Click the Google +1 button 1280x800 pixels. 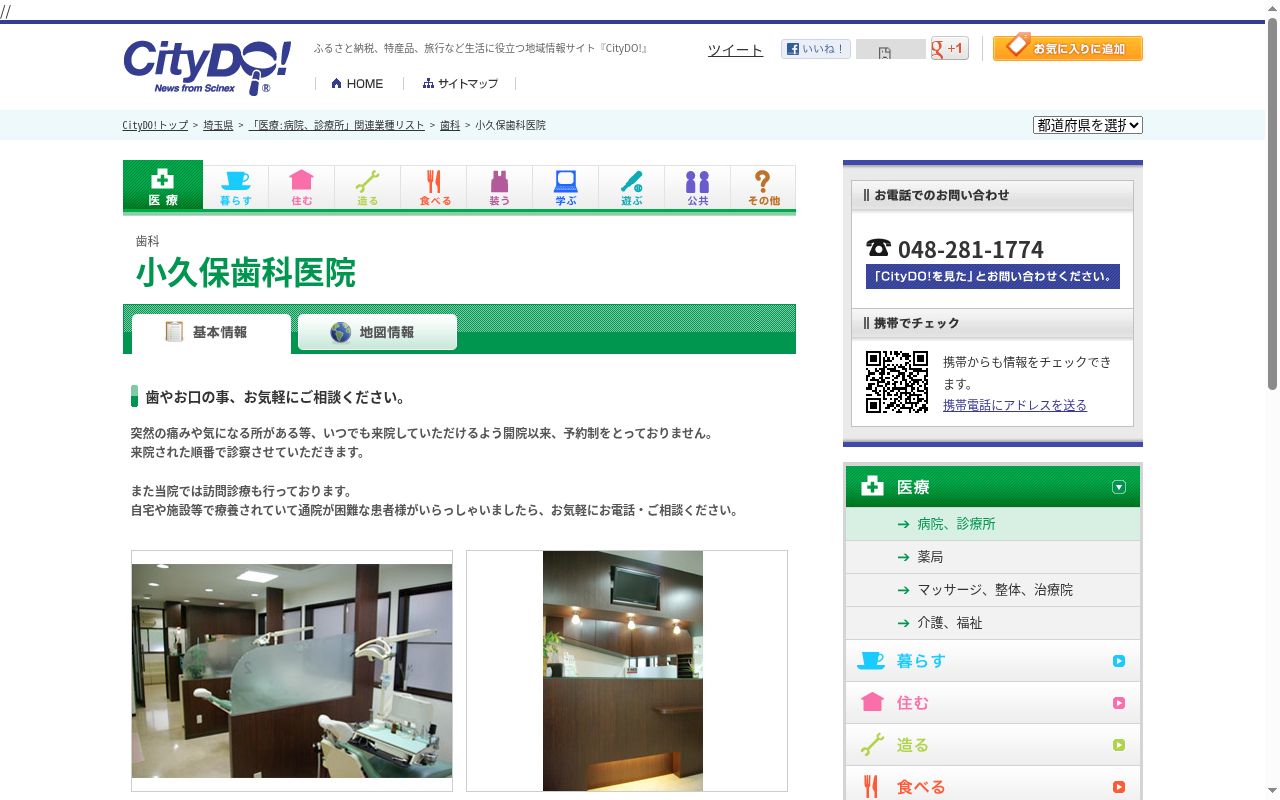coord(950,48)
